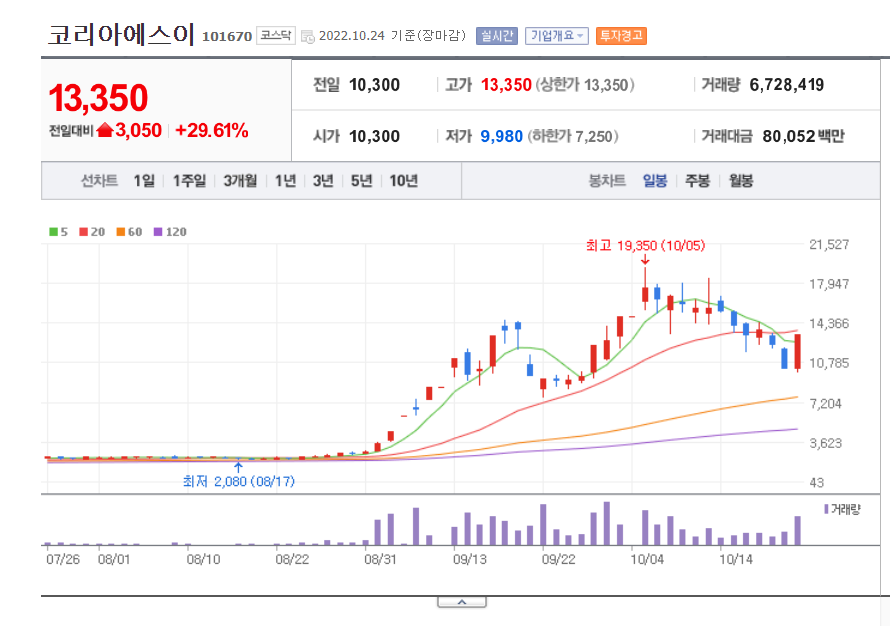
Task: Click the 코스닥 market label
Action: point(276,35)
